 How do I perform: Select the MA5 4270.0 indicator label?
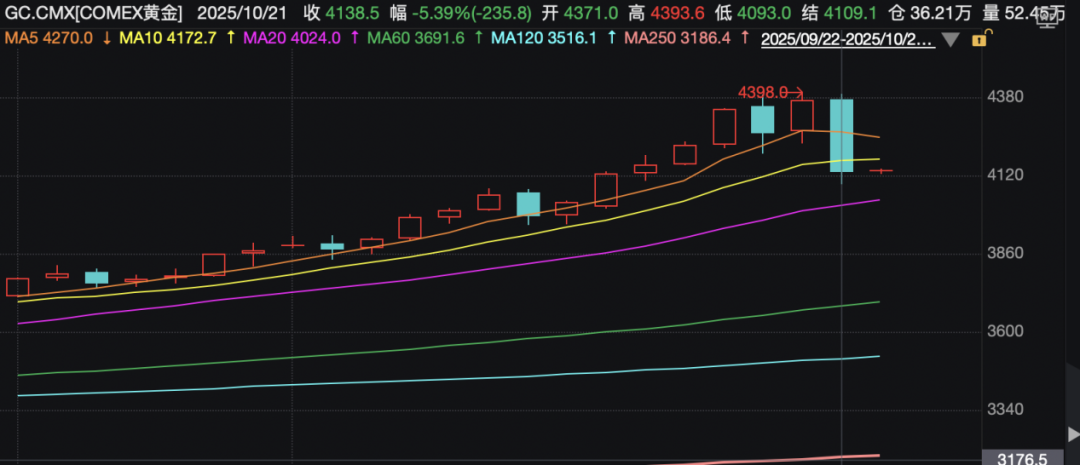coord(49,38)
